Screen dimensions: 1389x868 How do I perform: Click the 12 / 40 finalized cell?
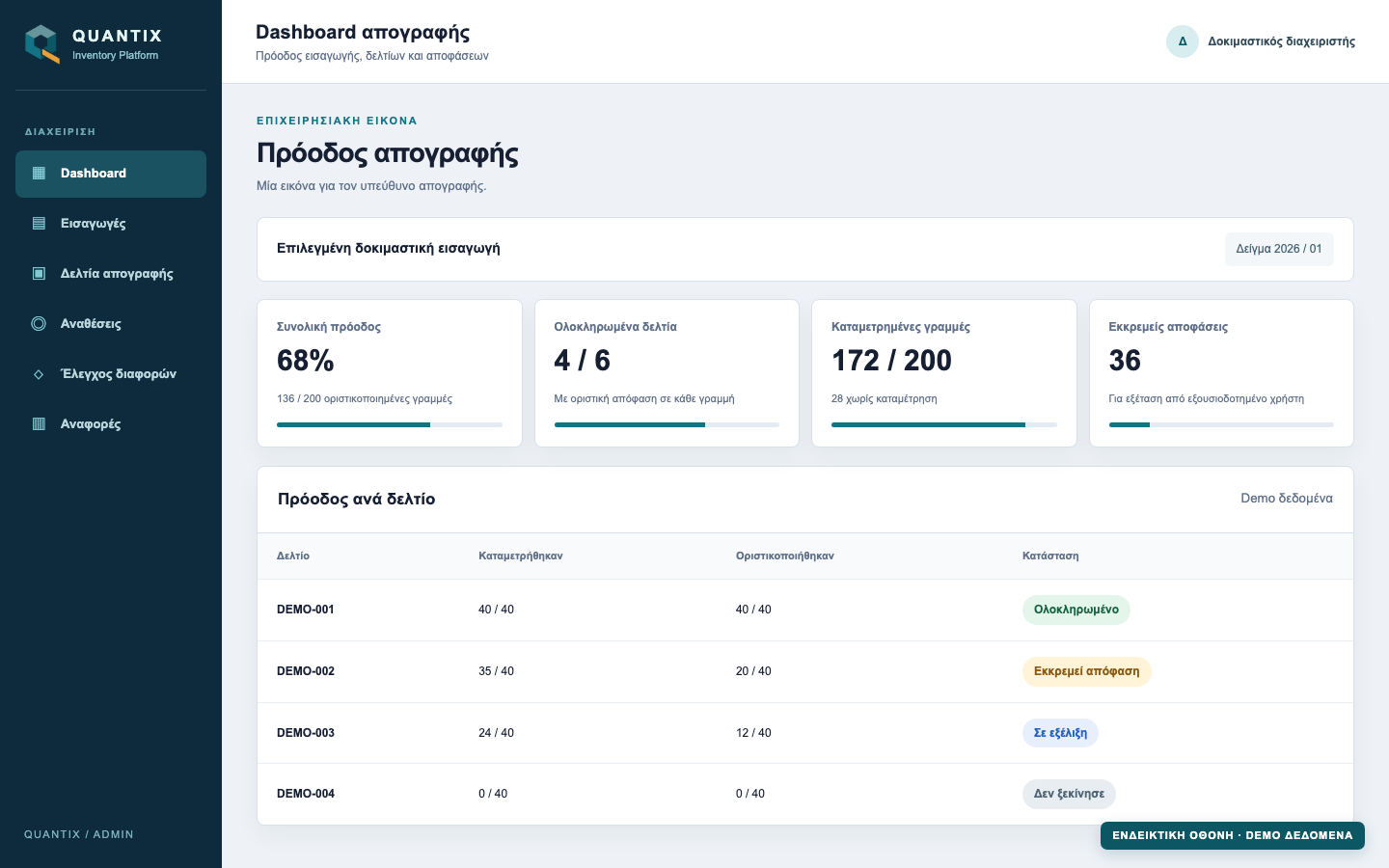[x=753, y=733]
